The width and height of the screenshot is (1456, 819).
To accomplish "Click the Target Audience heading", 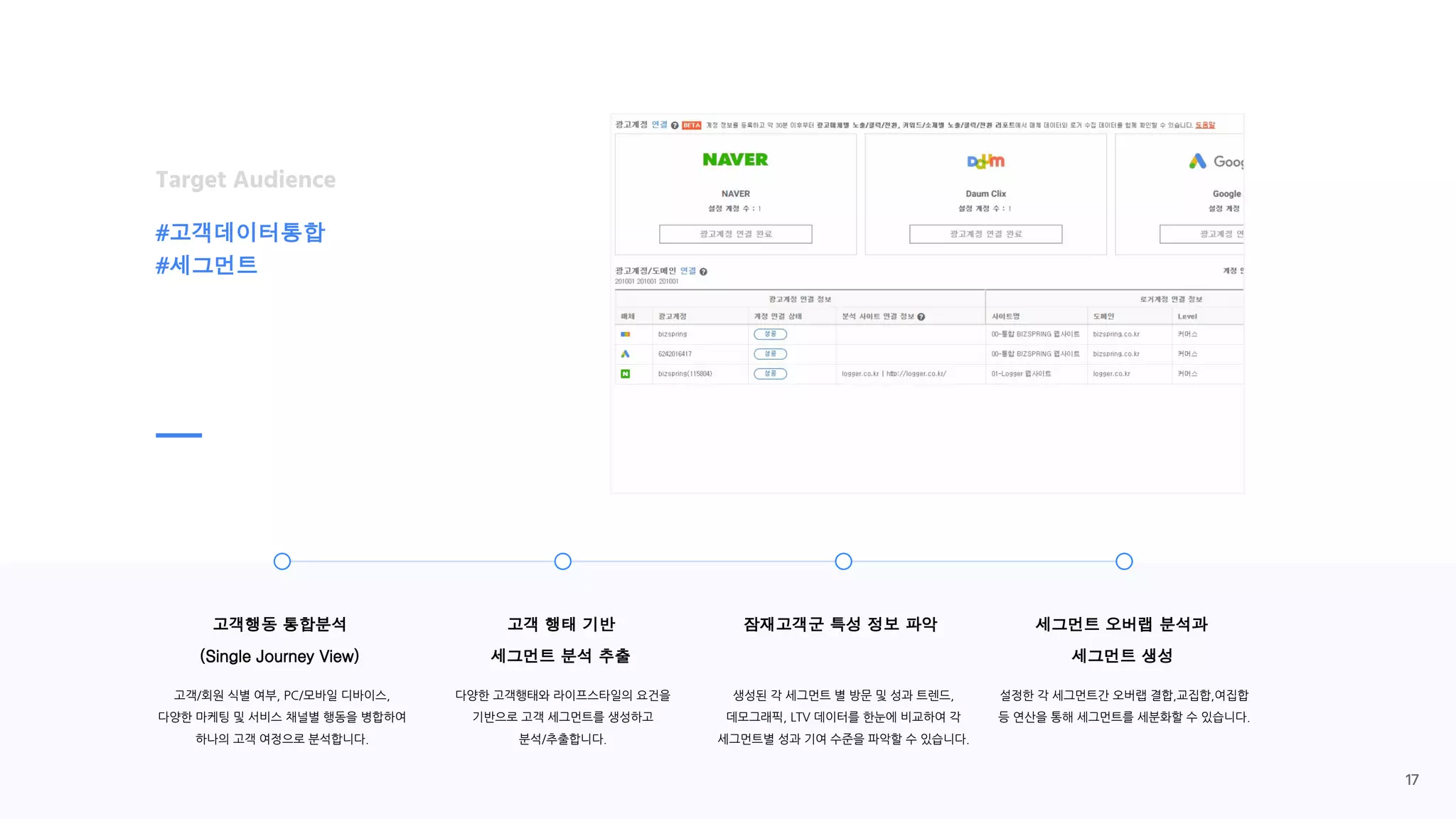I will click(x=246, y=180).
